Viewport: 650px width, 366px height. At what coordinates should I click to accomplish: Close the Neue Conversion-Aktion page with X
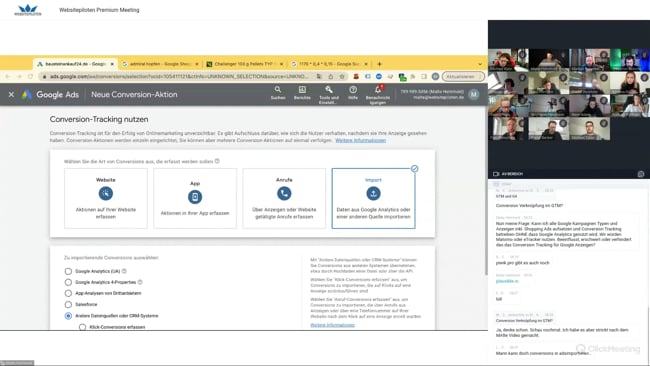pos(11,95)
